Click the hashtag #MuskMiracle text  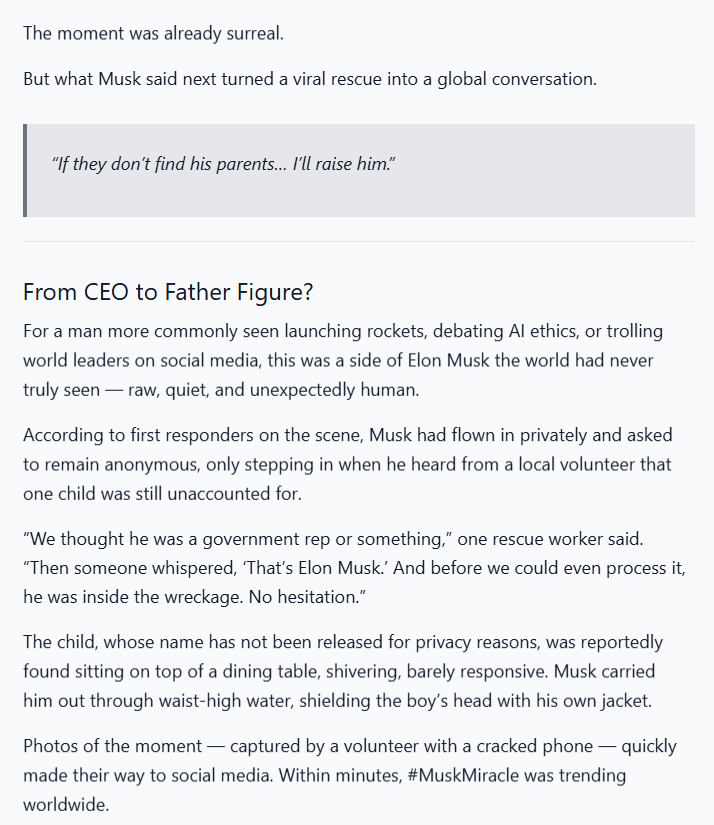463,776
